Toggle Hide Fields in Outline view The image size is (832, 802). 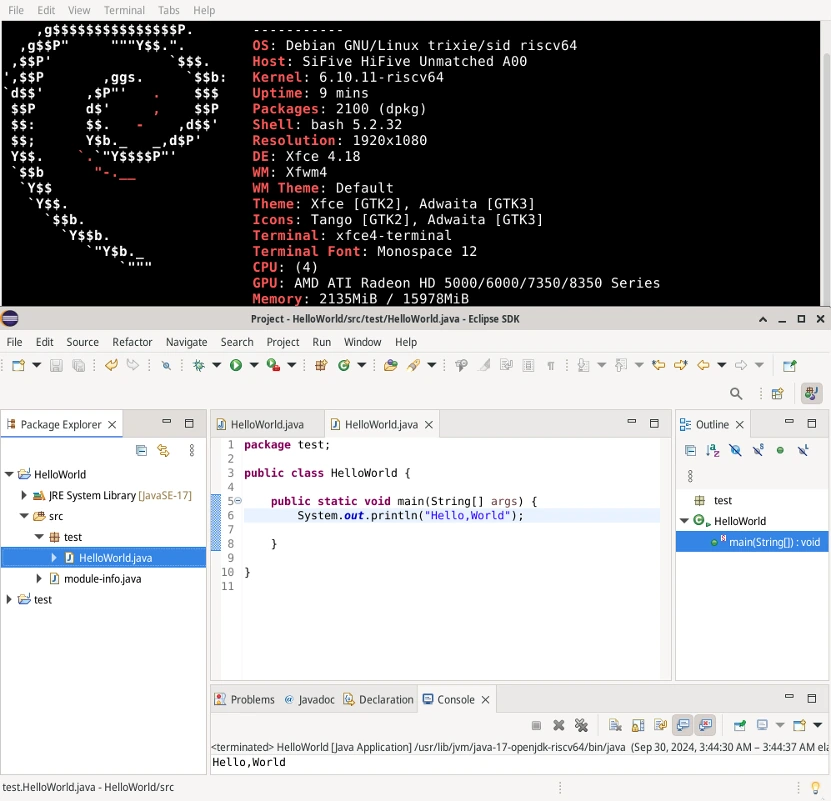735,451
